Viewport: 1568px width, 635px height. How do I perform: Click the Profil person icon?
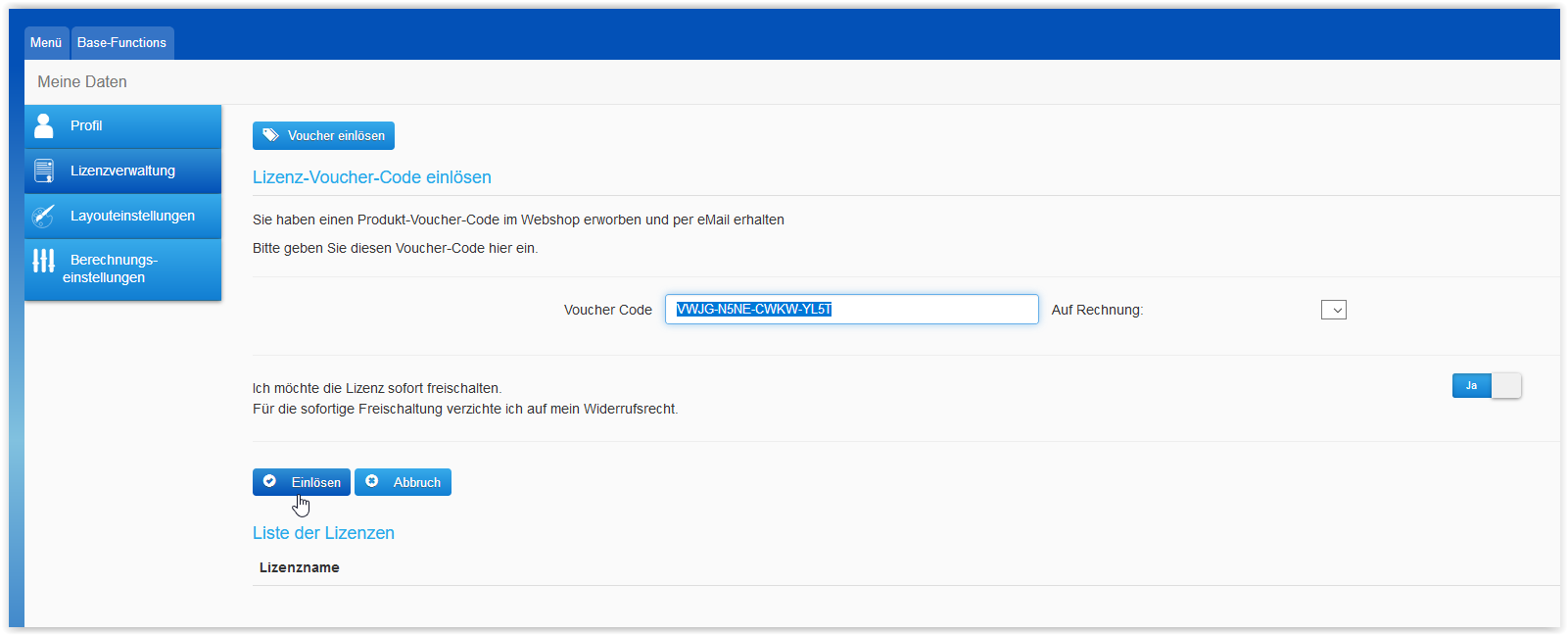(44, 125)
